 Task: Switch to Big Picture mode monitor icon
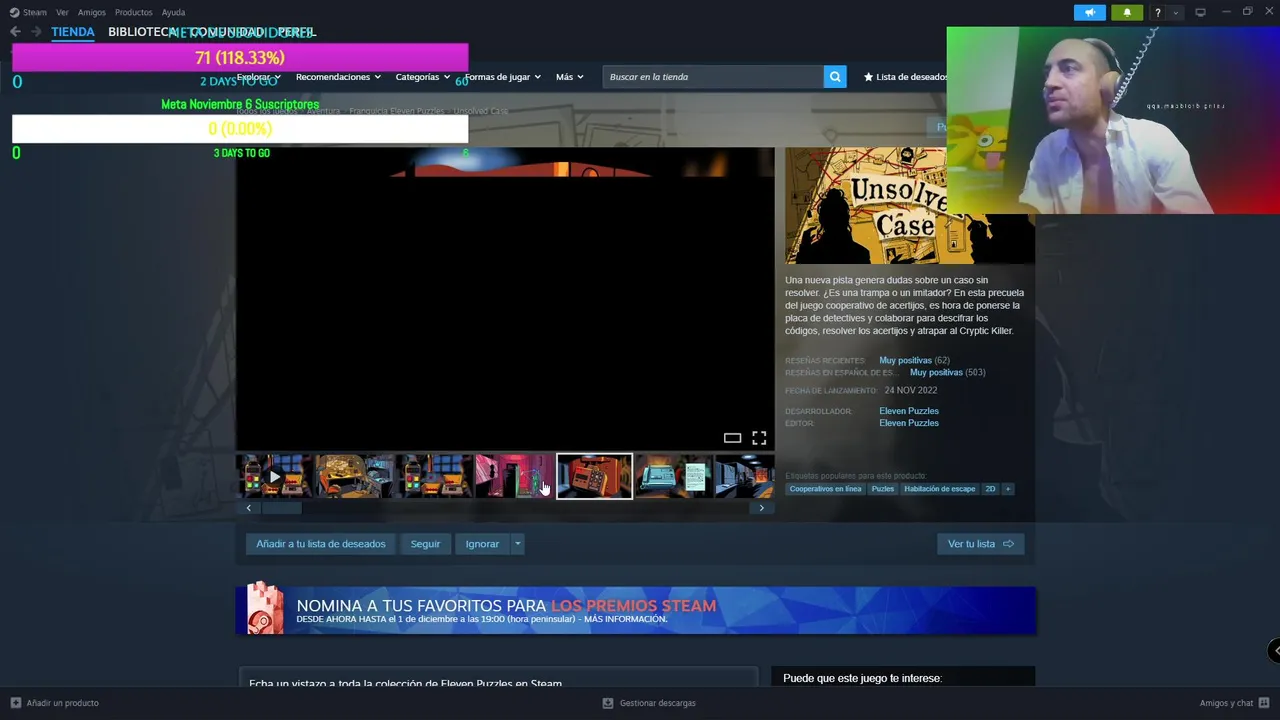click(x=1200, y=12)
